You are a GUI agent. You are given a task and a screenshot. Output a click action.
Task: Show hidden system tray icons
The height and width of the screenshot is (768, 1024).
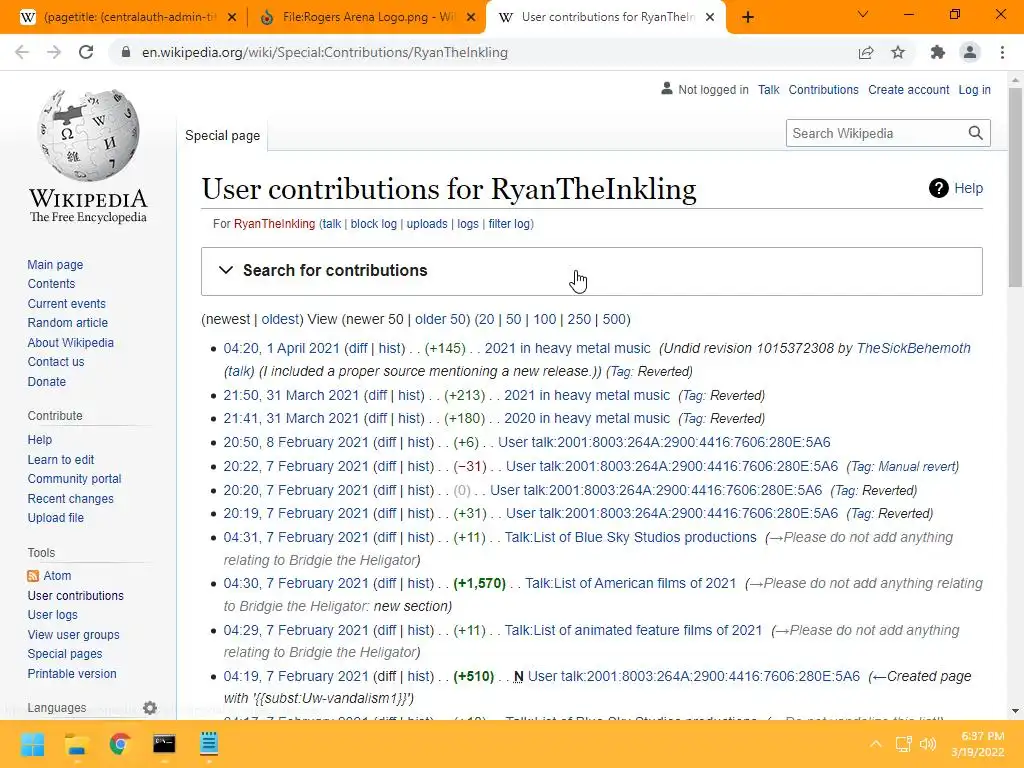click(x=876, y=744)
